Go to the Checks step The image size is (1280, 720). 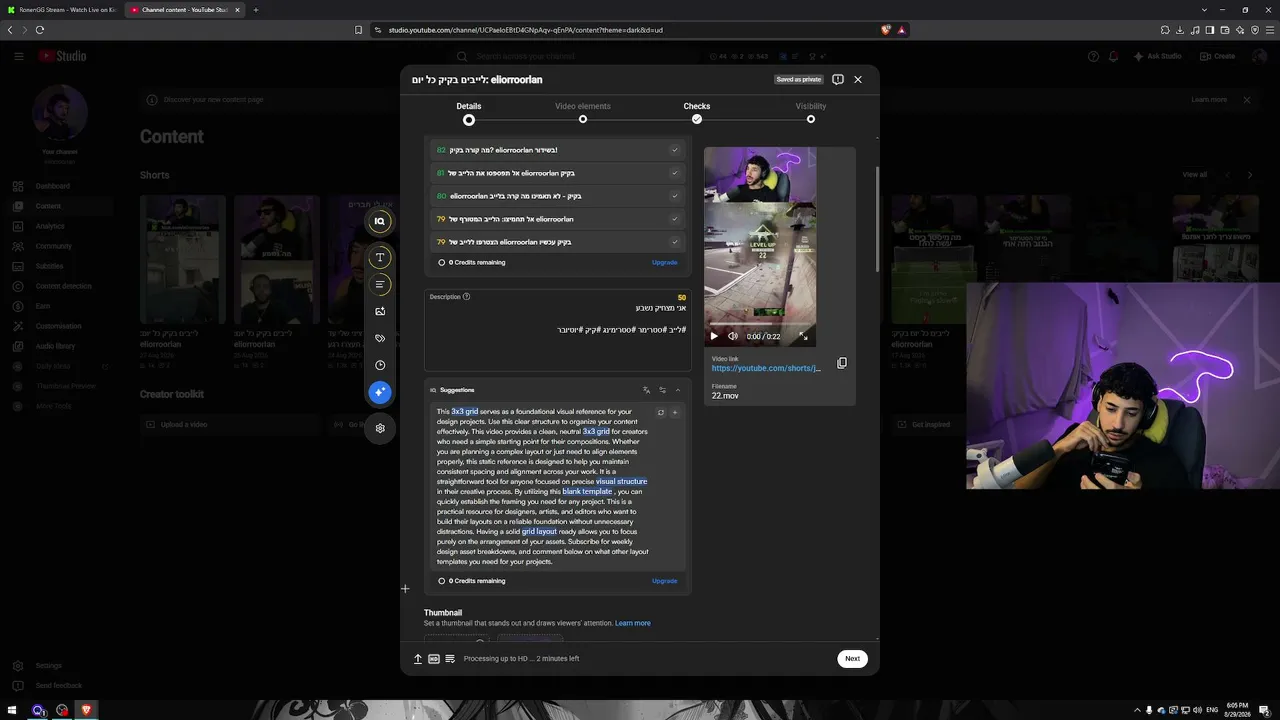(x=697, y=112)
